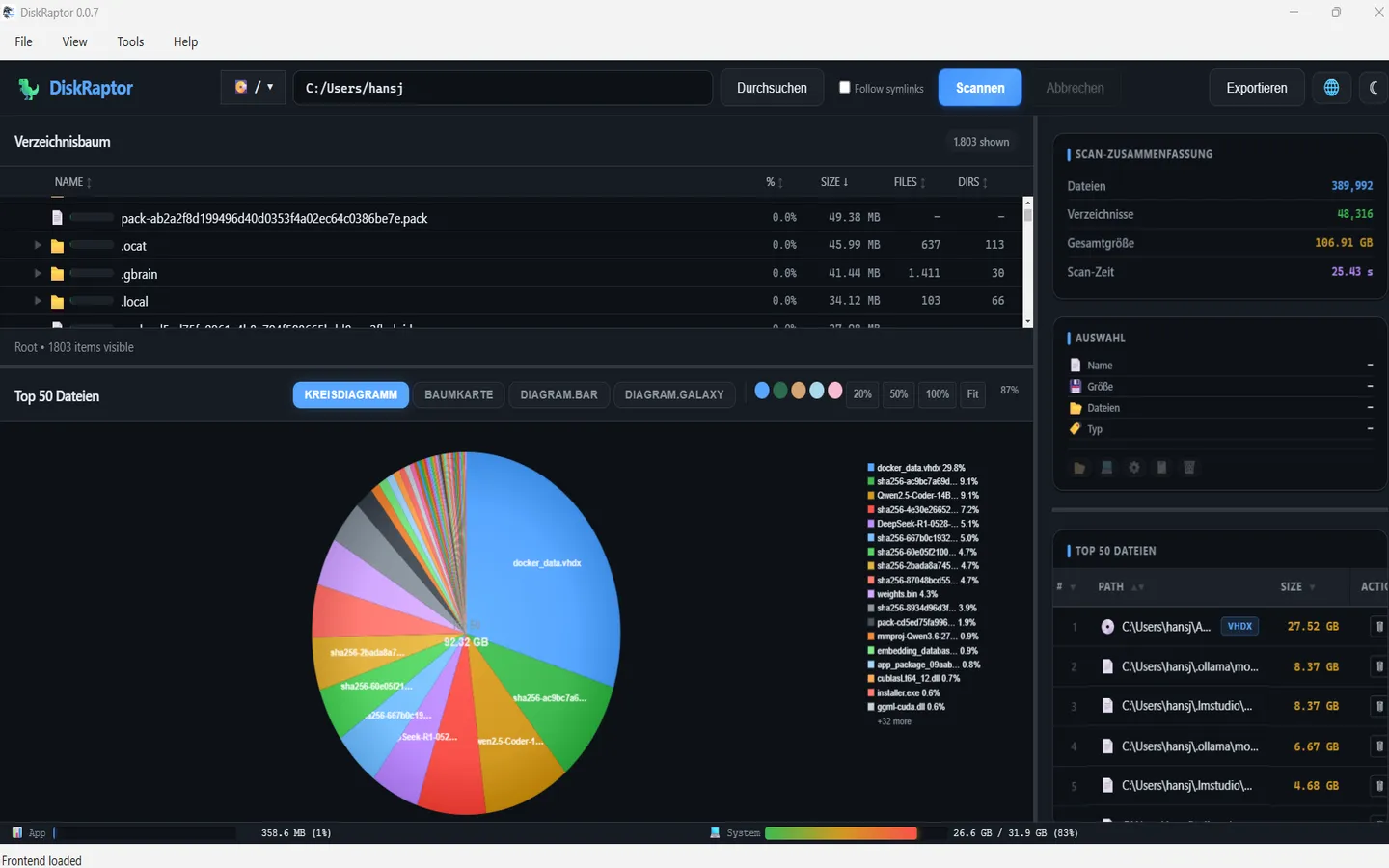This screenshot has width=1389, height=868.
Task: Click the directory tree scrollbar down arrow
Action: click(1027, 321)
